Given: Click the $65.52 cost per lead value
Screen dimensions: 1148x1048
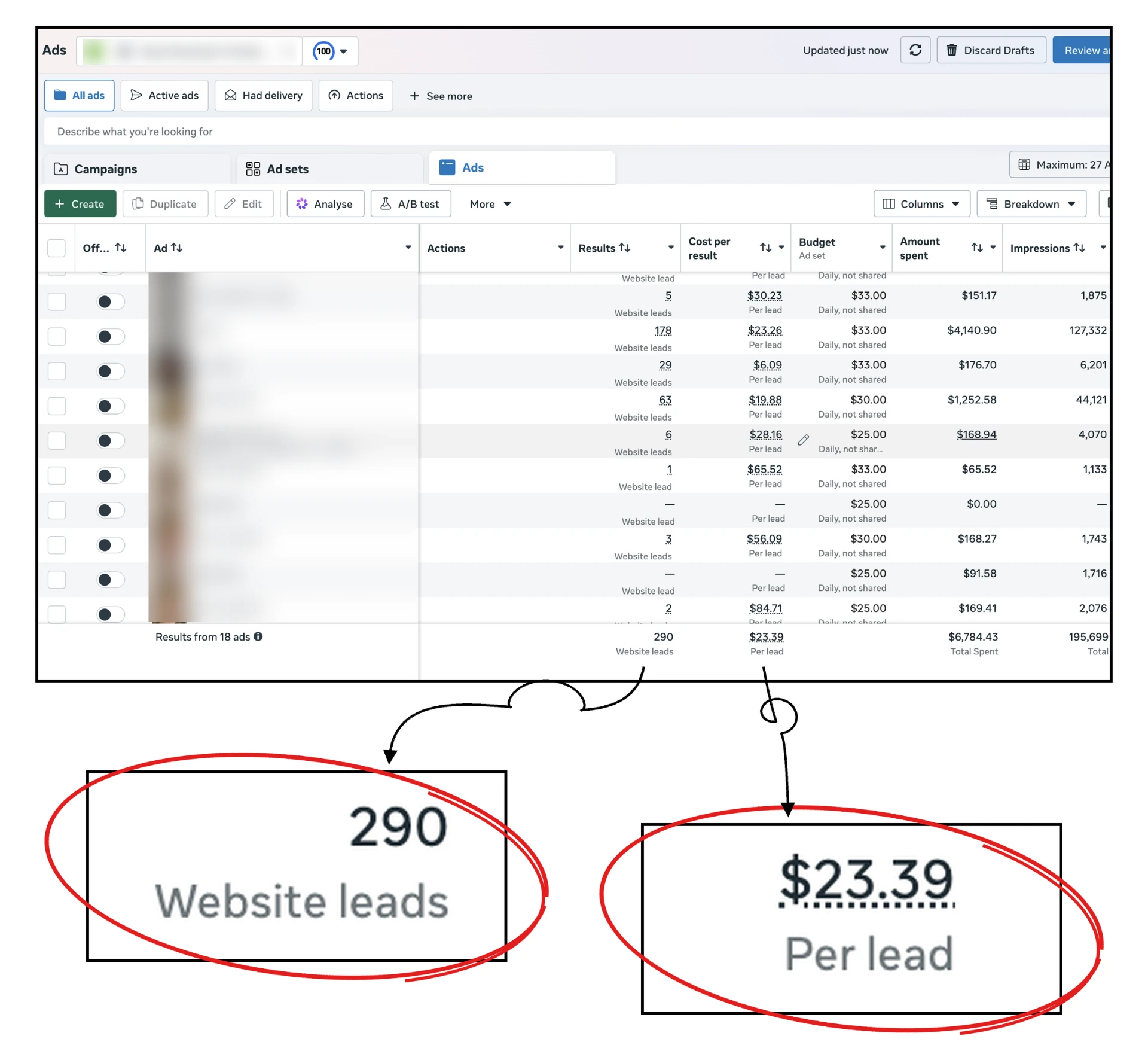Looking at the screenshot, I should coord(765,469).
